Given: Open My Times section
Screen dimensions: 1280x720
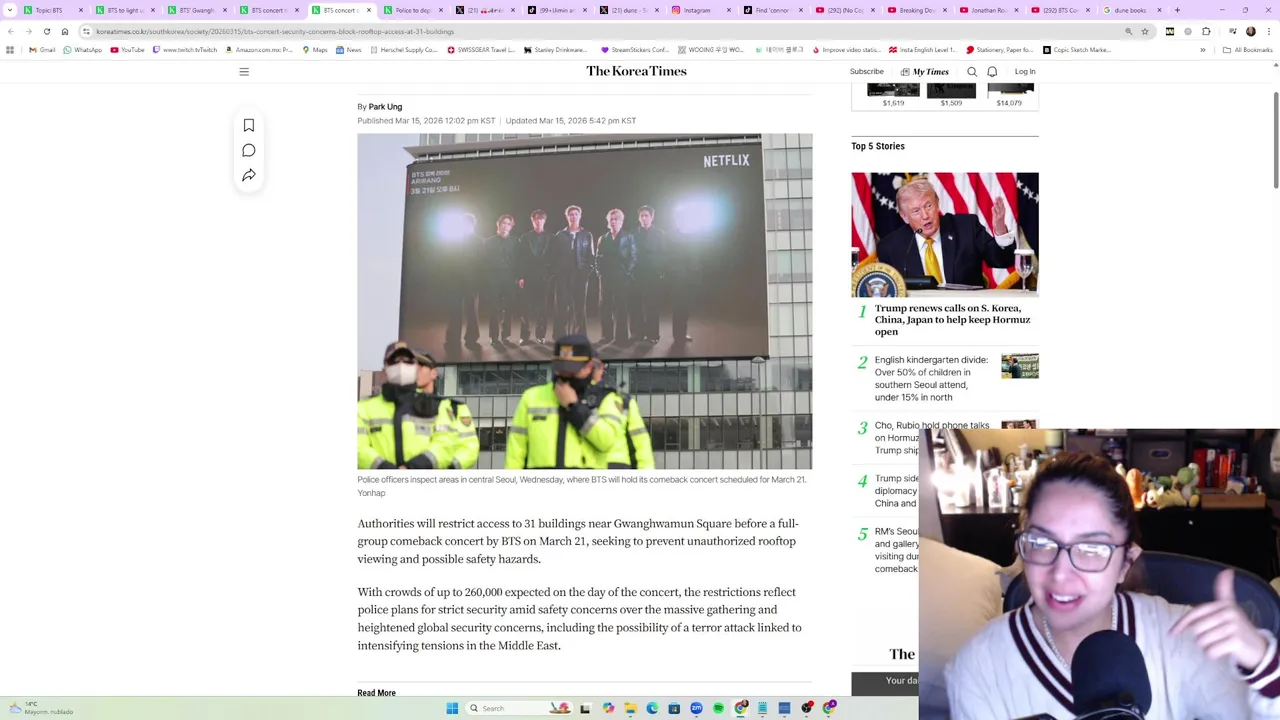Looking at the screenshot, I should coord(925,72).
